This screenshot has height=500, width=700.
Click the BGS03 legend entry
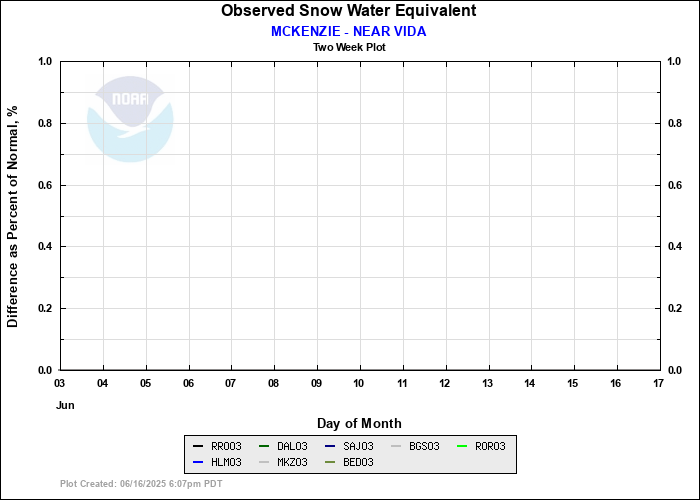coord(415,446)
